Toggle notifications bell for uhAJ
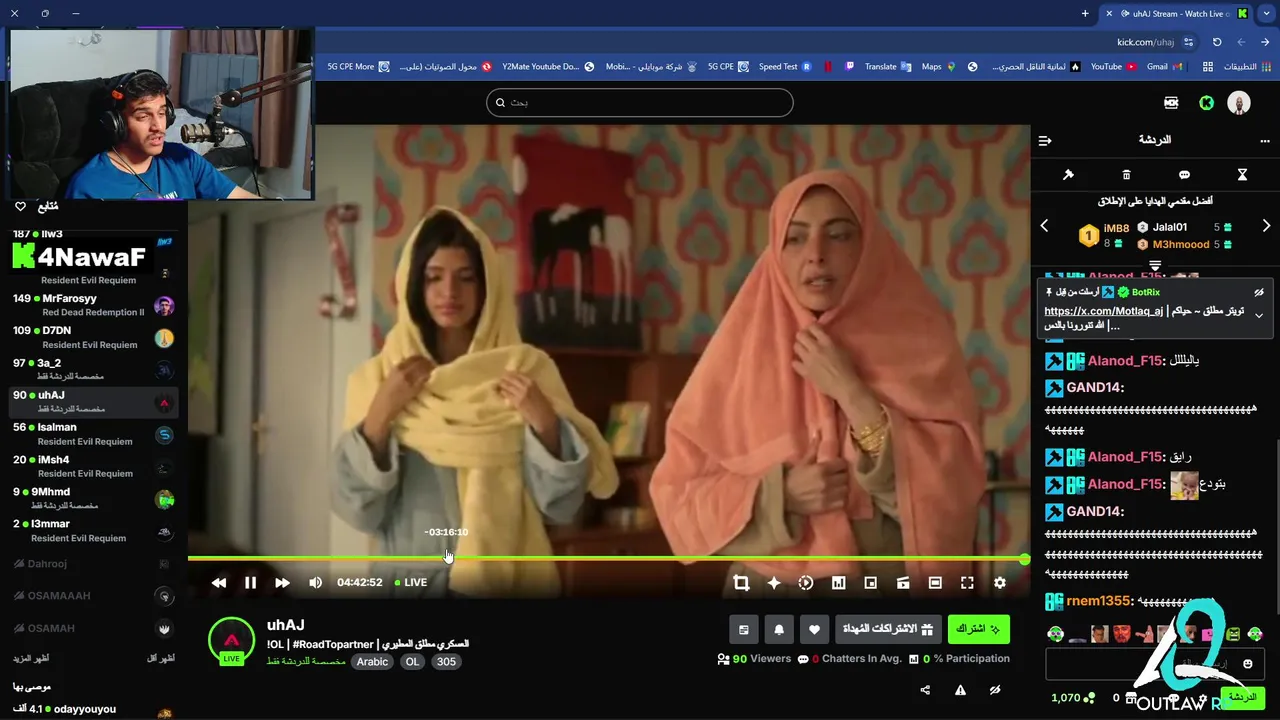1280x720 pixels. [x=779, y=629]
